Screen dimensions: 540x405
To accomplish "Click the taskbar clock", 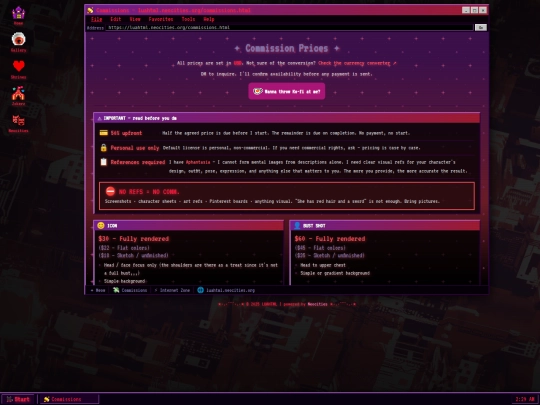I will (525, 399).
